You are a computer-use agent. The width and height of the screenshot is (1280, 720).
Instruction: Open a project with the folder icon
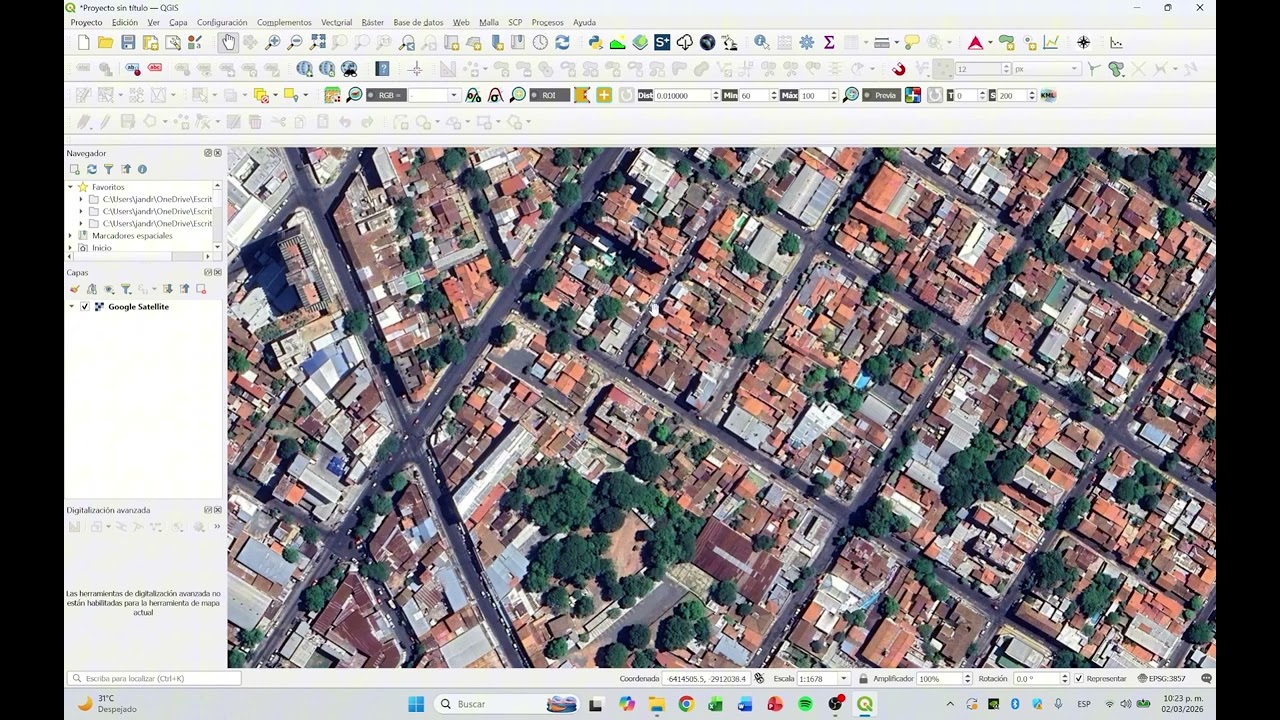pos(105,42)
